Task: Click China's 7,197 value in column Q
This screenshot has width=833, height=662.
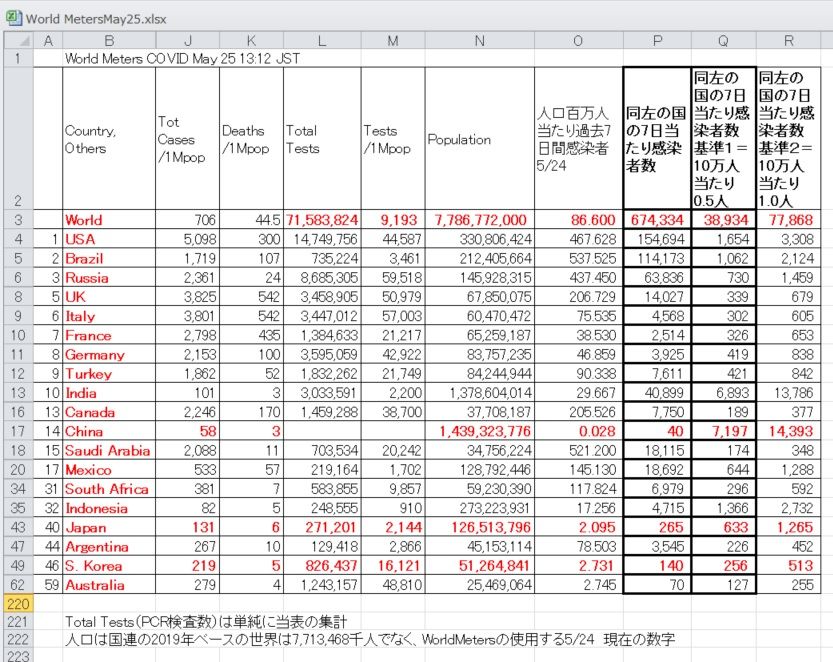Action: pos(724,431)
